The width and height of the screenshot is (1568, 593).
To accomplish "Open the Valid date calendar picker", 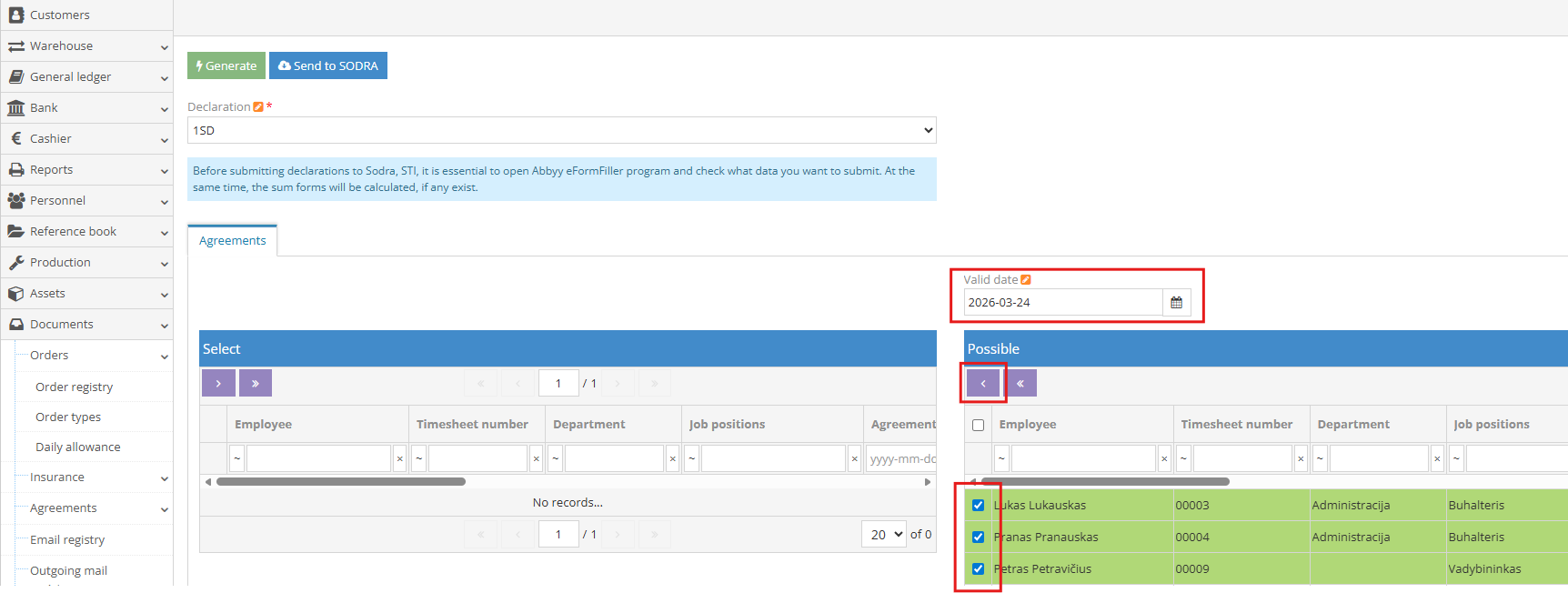I will [x=1176, y=303].
